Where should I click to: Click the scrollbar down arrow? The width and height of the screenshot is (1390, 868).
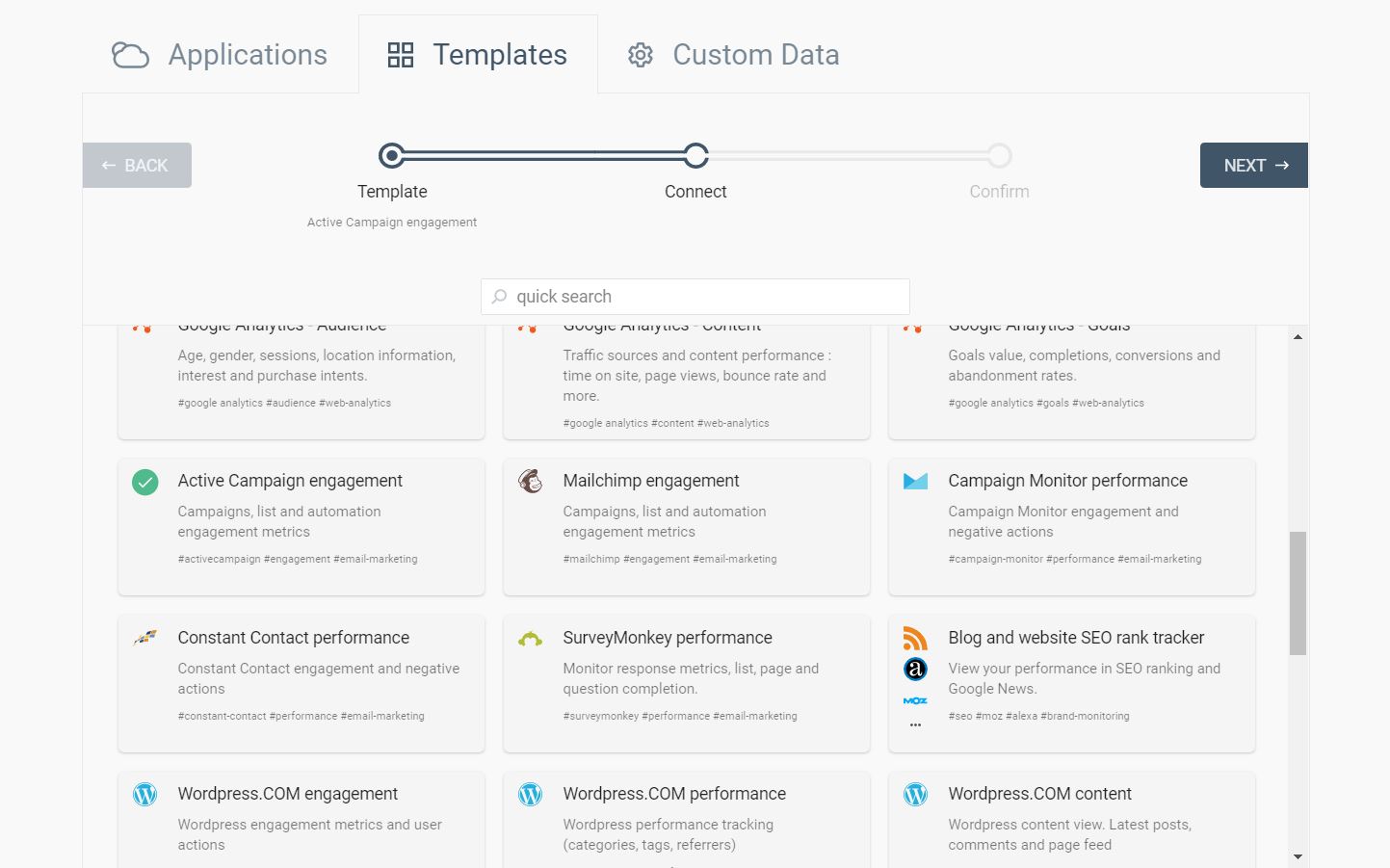(x=1298, y=856)
